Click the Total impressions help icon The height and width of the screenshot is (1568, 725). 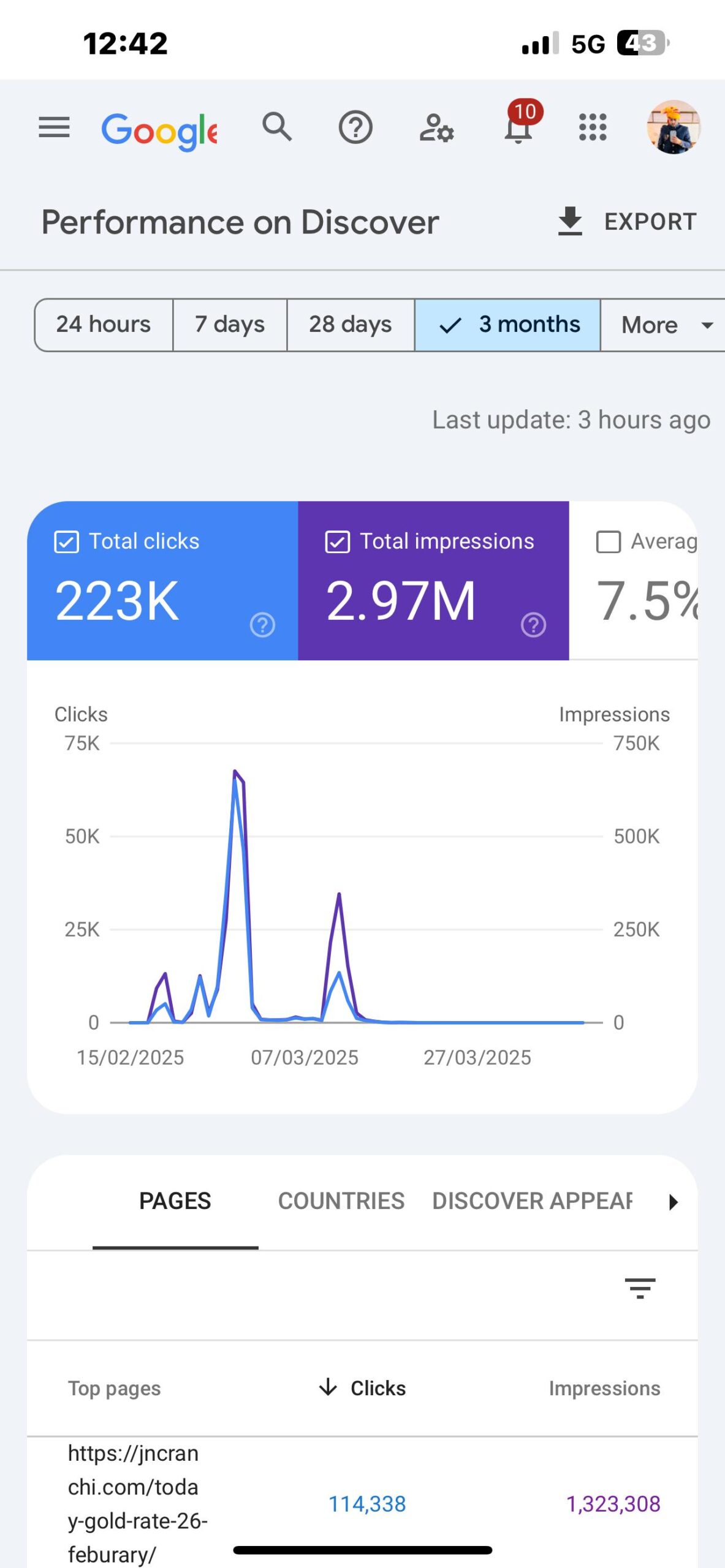[x=533, y=625]
